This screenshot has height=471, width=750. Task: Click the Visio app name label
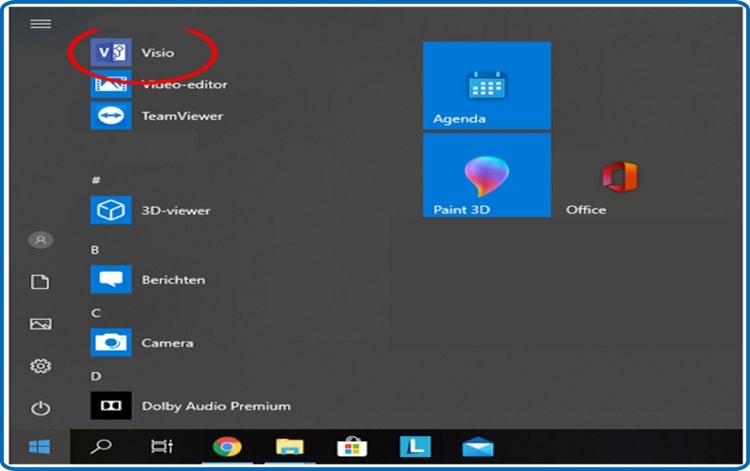157,53
